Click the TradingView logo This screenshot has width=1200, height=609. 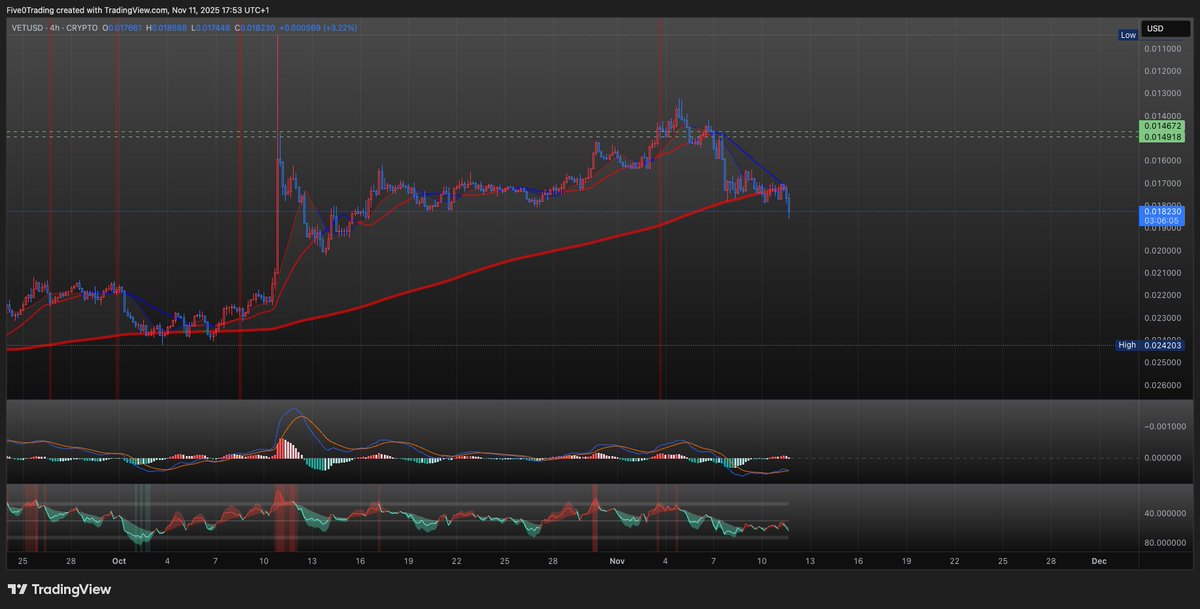(x=60, y=590)
